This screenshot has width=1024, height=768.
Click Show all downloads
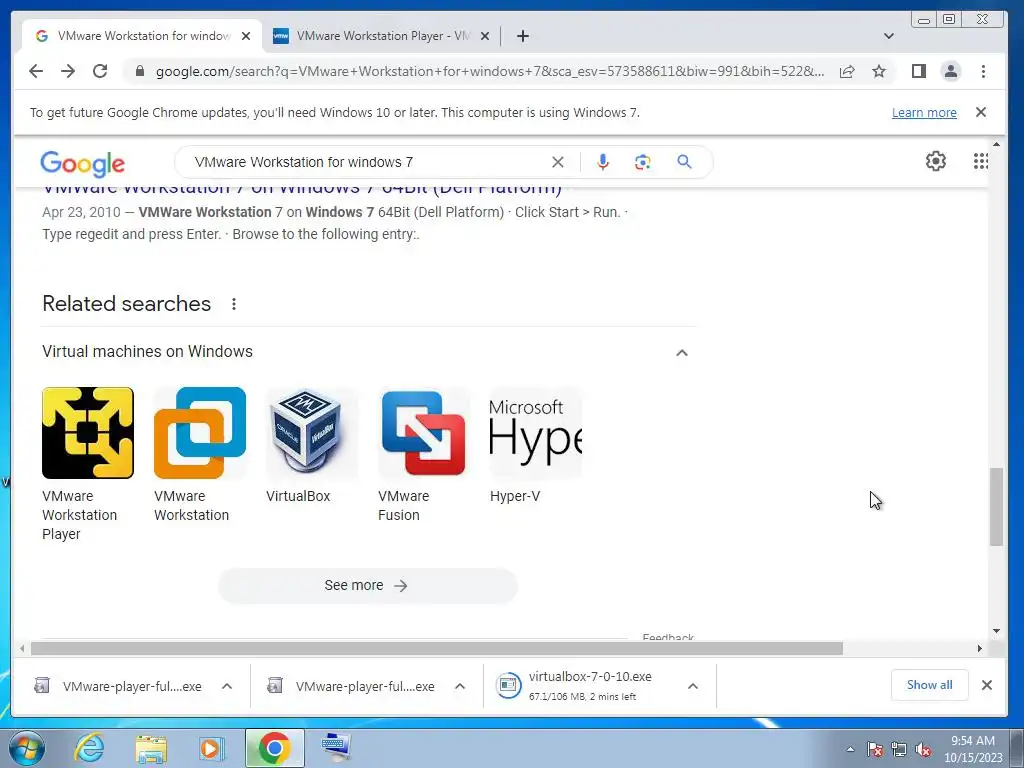pyautogui.click(x=929, y=684)
